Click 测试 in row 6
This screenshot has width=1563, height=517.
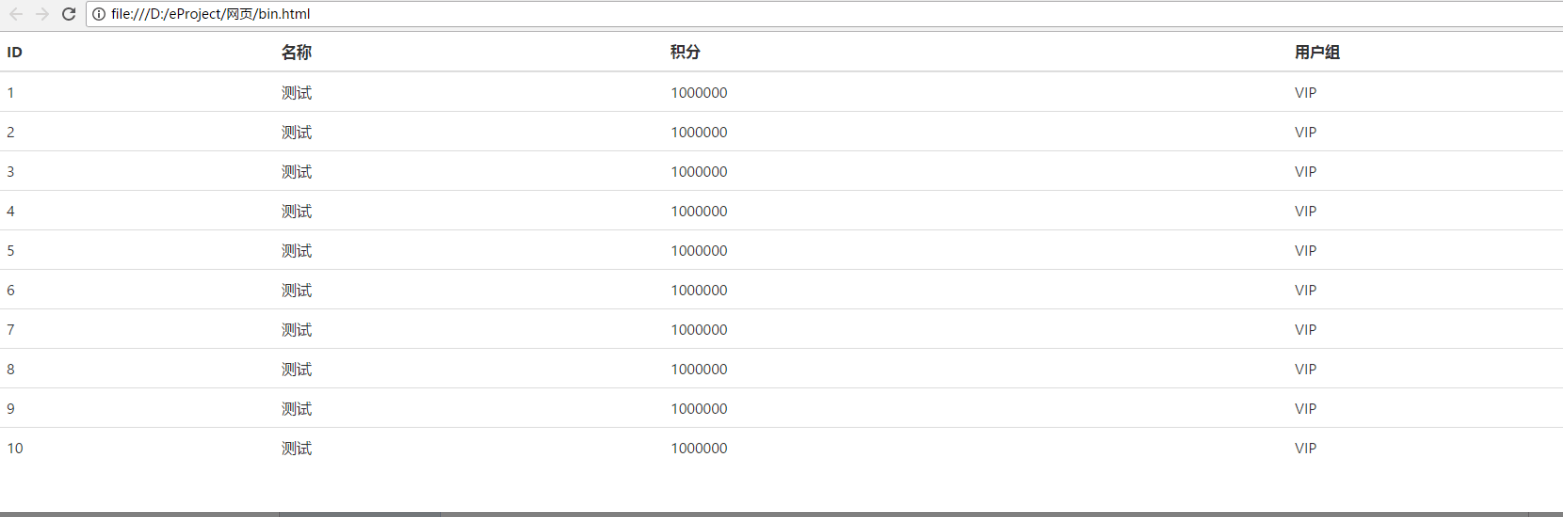[x=297, y=290]
